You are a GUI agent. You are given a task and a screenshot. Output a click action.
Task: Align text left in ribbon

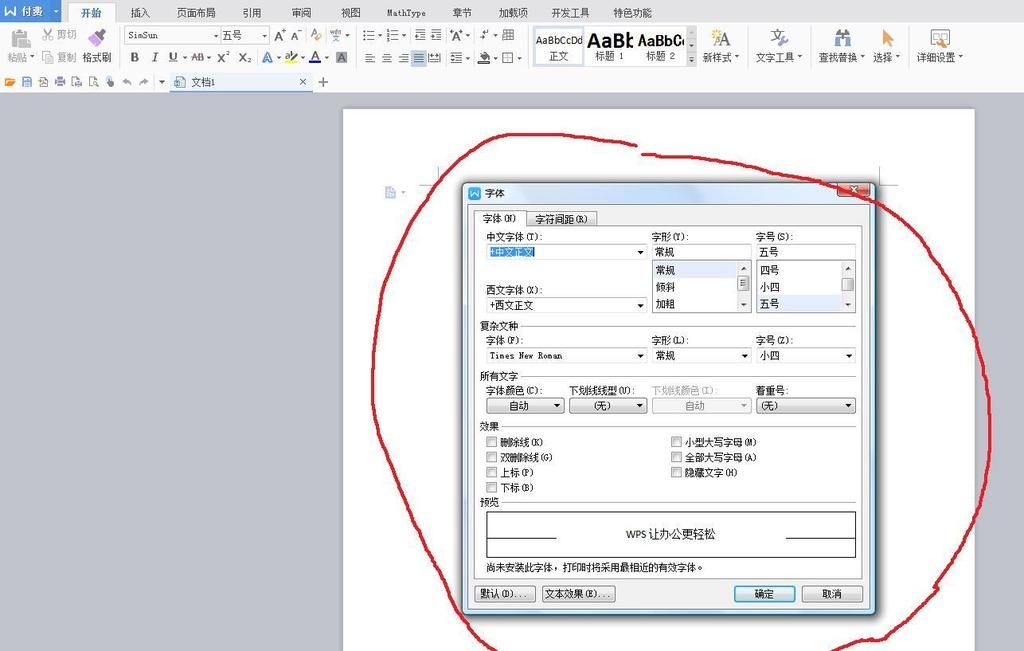[370, 58]
